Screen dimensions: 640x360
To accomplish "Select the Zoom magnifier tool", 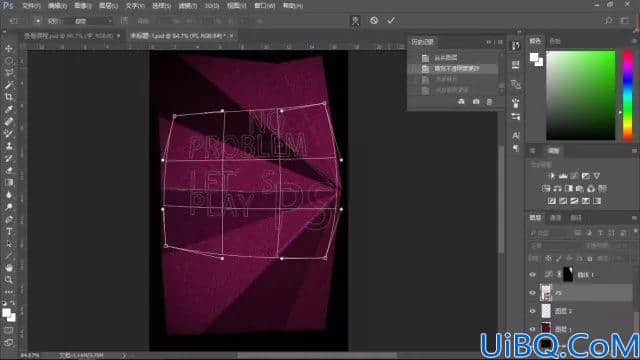I will point(9,280).
